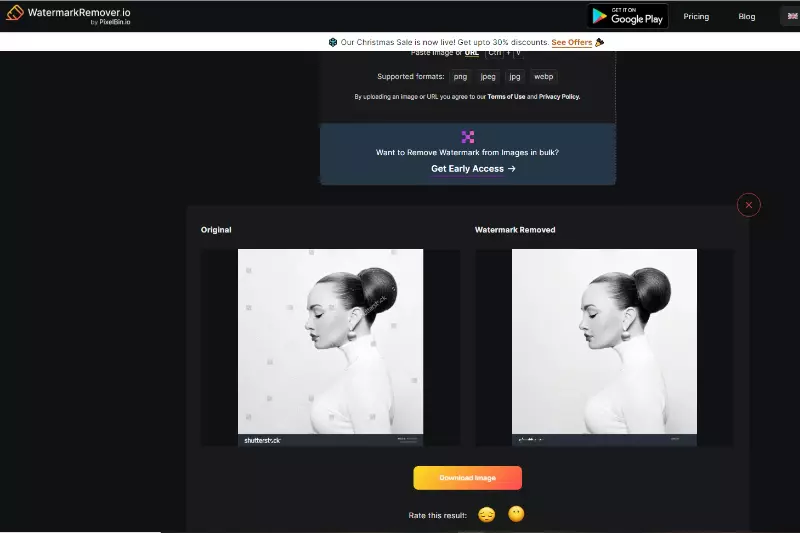Click the arrow next to Get Early Access
Image resolution: width=800 pixels, height=533 pixels.
tap(512, 169)
